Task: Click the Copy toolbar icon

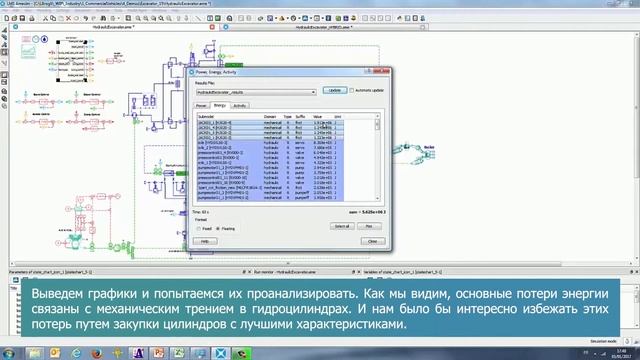Action: pyautogui.click(x=53, y=18)
